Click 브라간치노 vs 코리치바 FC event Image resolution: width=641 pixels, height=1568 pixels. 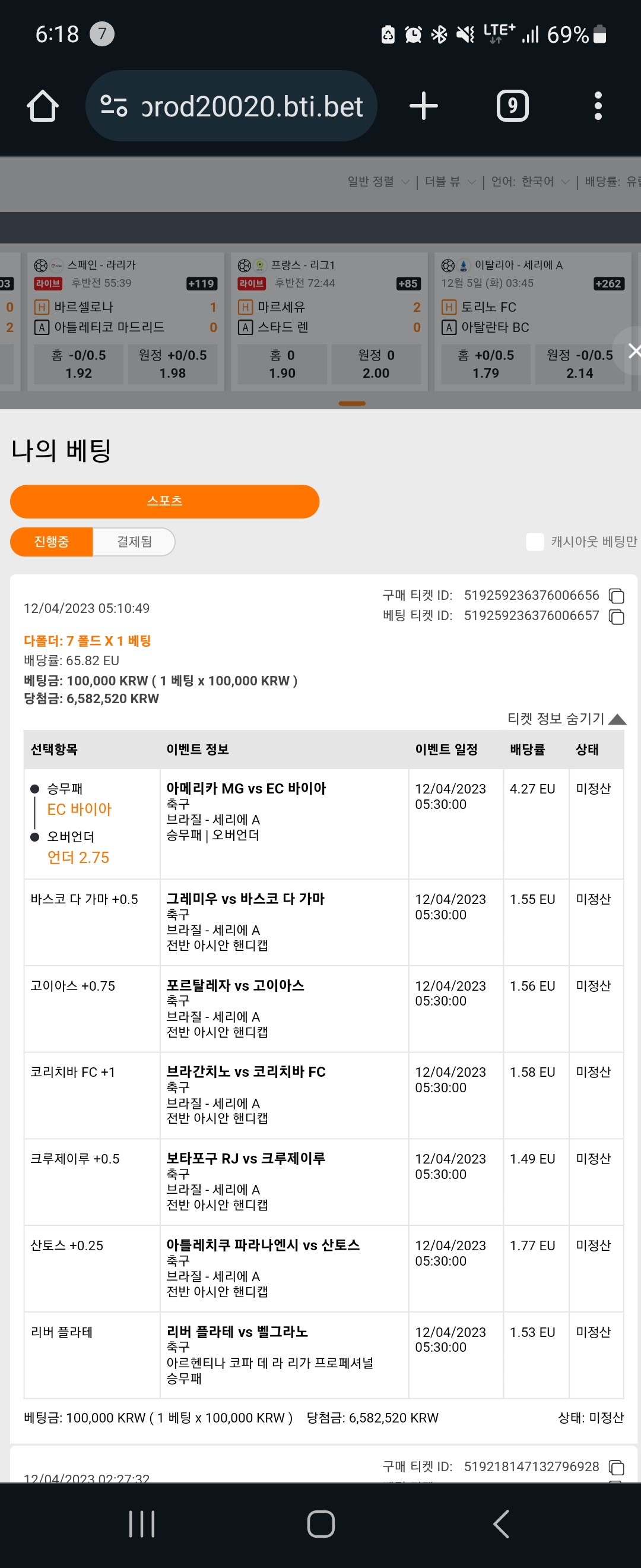(x=246, y=1072)
